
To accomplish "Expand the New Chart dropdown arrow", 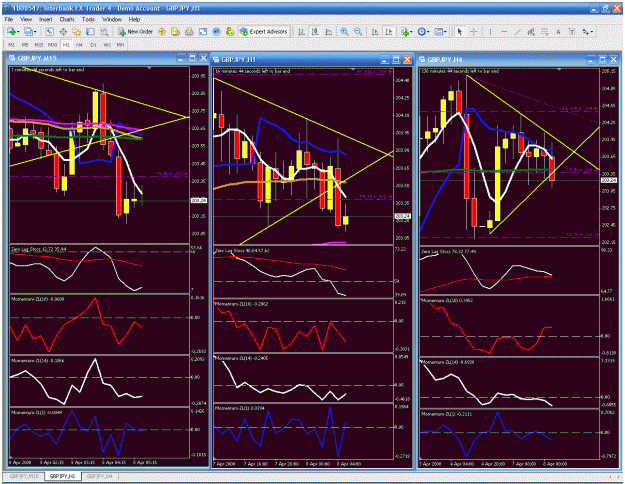I will coord(18,32).
